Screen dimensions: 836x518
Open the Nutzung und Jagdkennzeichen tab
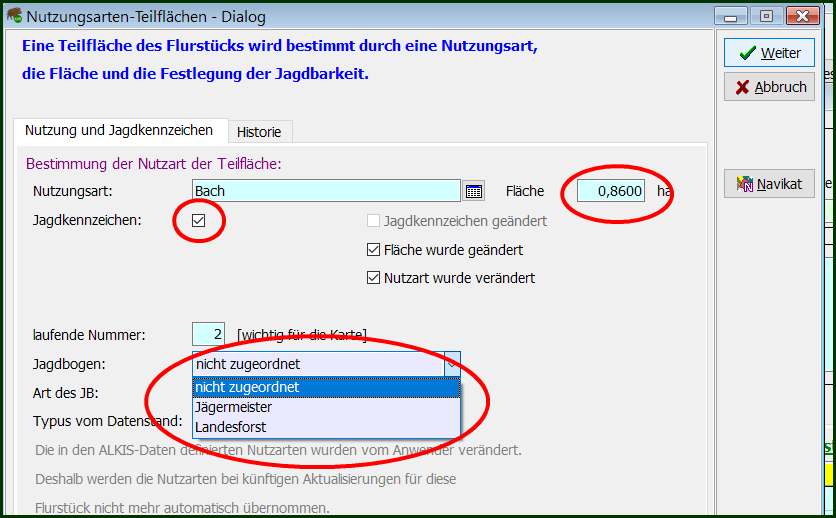coord(119,130)
